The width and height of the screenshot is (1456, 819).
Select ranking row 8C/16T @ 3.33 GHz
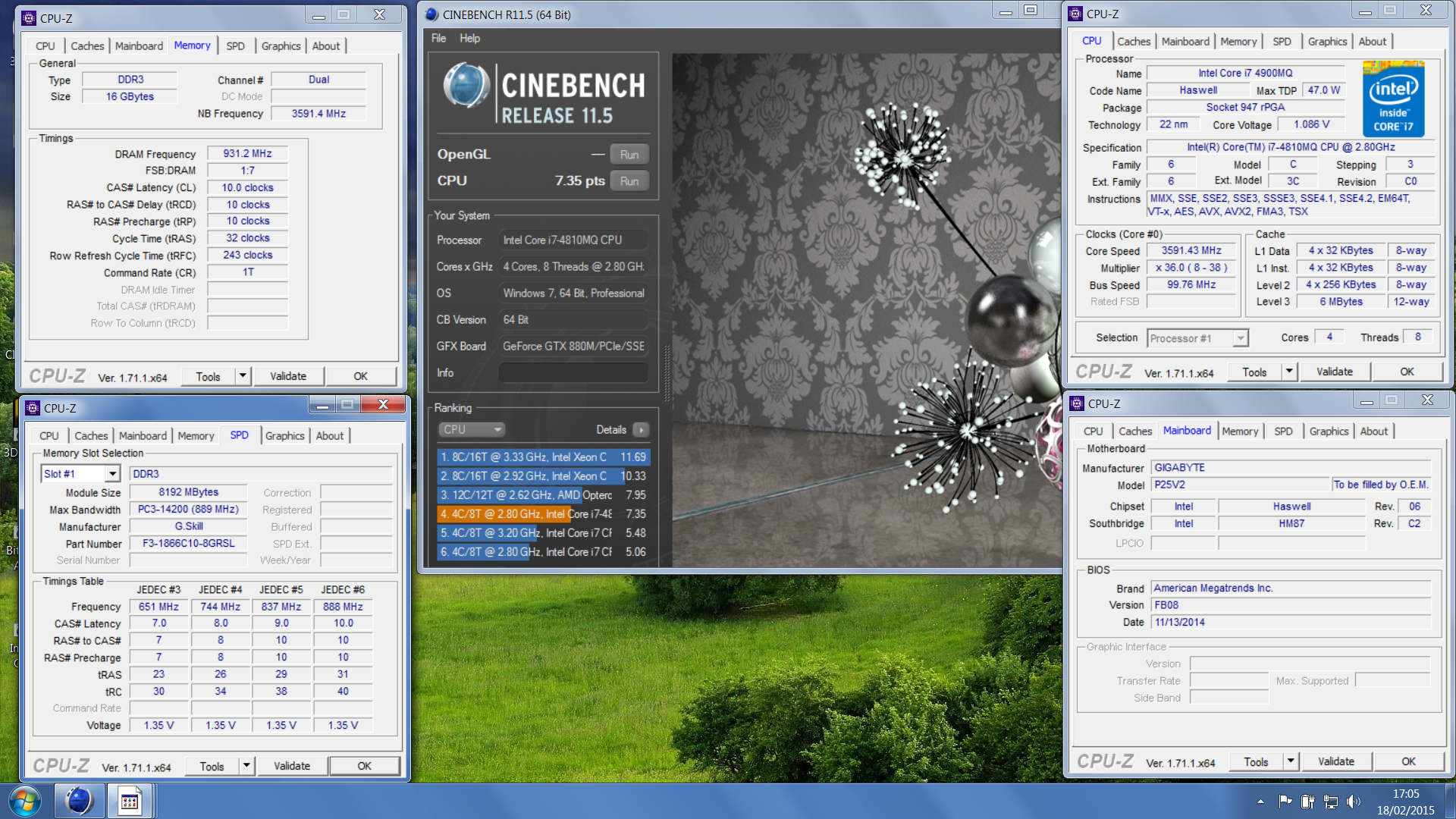click(x=544, y=457)
